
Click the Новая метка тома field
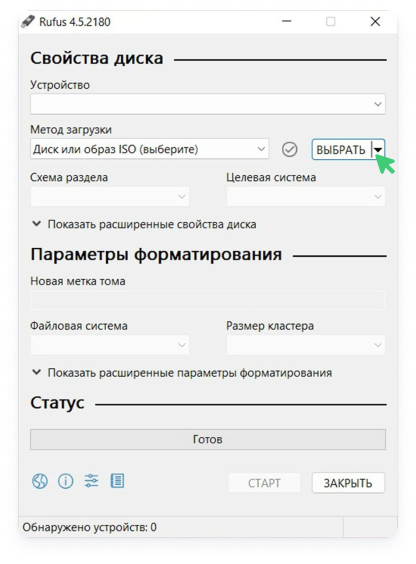tap(208, 300)
